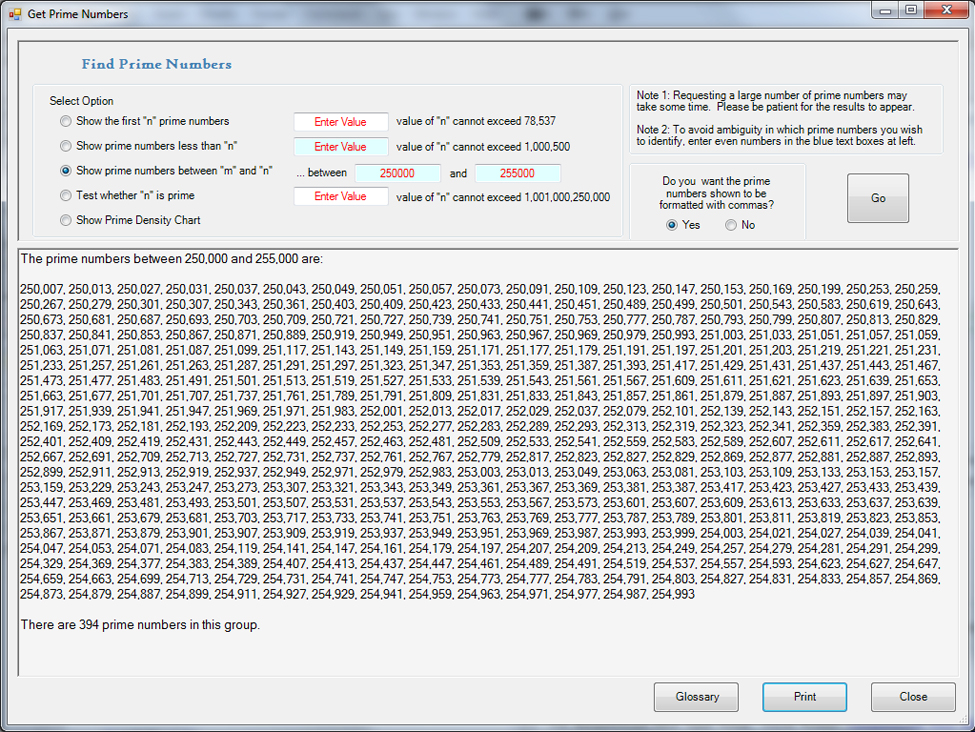Viewport: 975px width, 732px height.
Task: Click the first-n primes value field
Action: coord(341,122)
